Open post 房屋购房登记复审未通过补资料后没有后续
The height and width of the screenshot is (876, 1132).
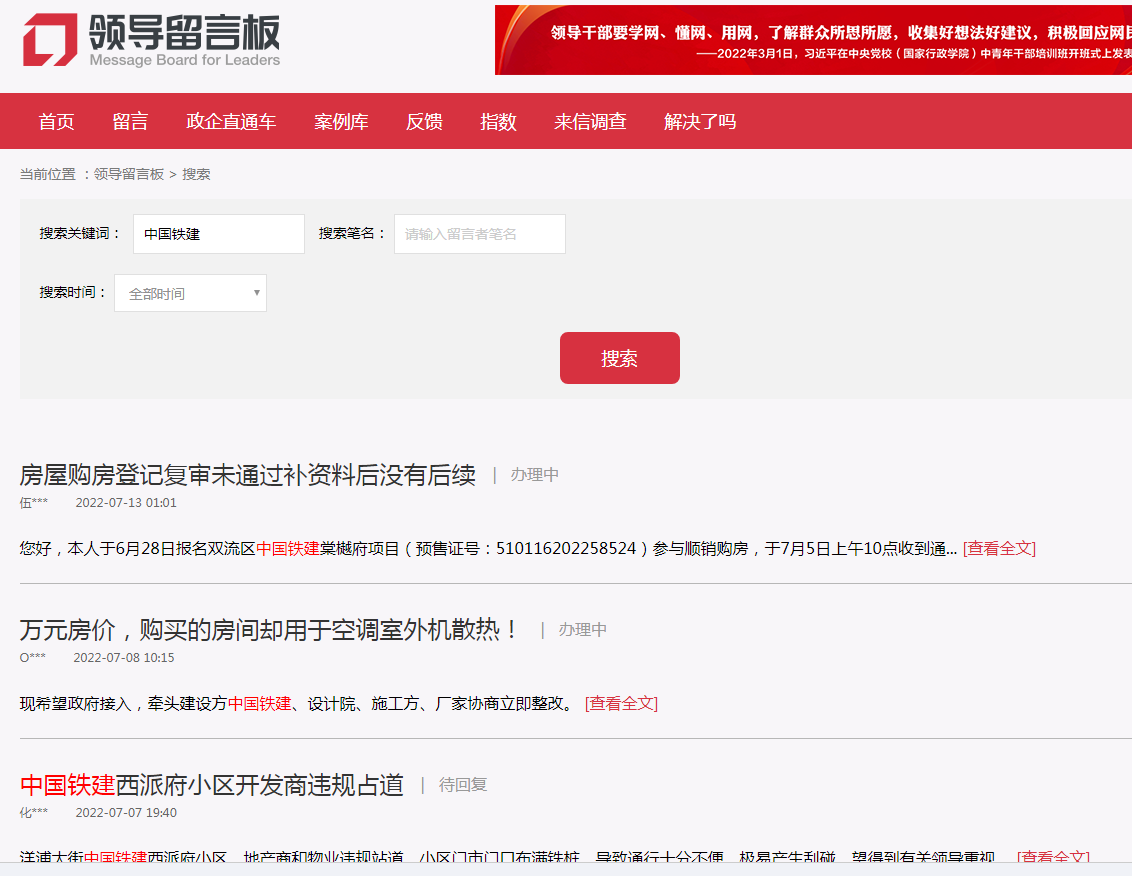click(x=247, y=475)
